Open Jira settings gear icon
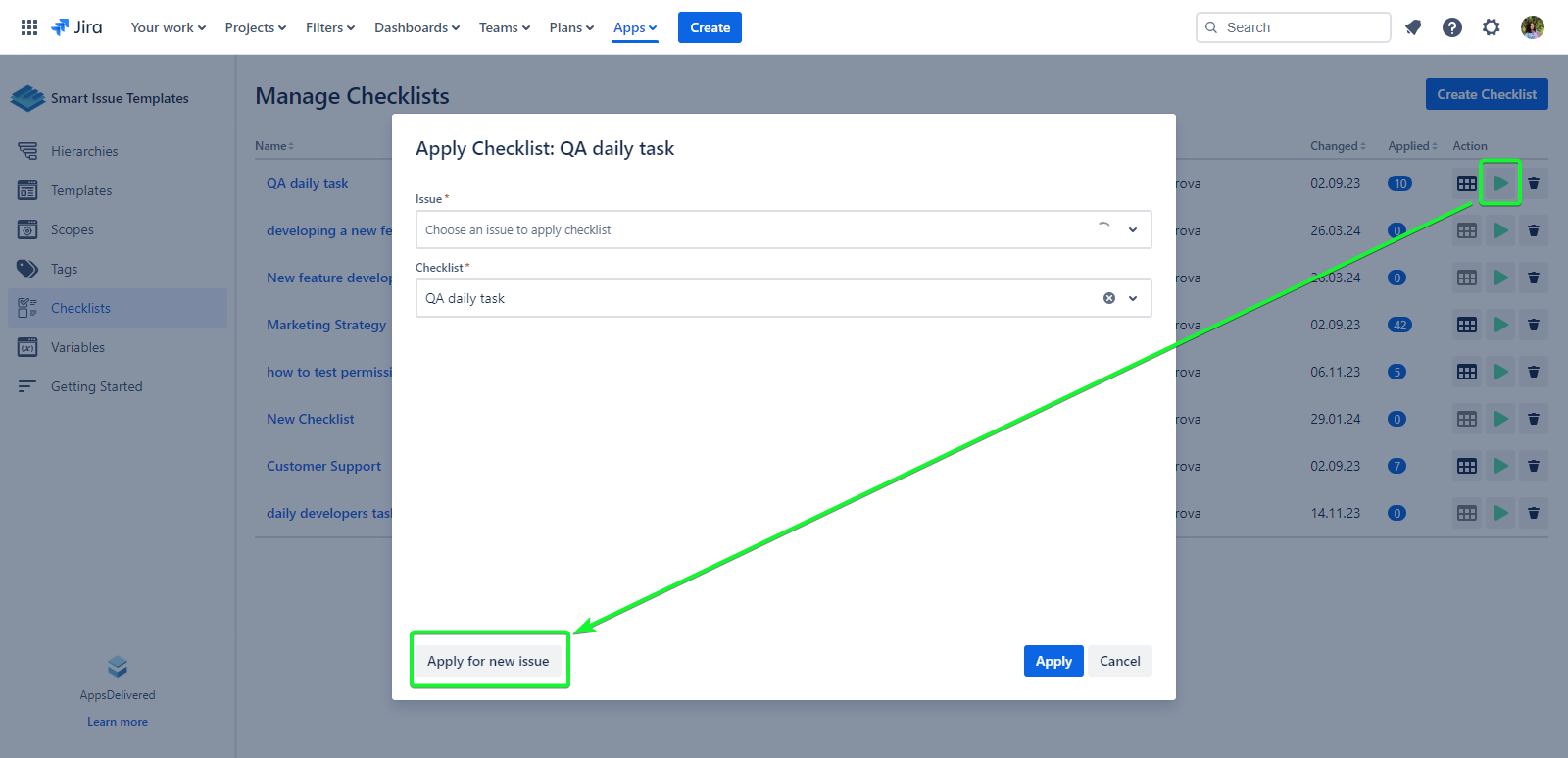 click(1492, 27)
